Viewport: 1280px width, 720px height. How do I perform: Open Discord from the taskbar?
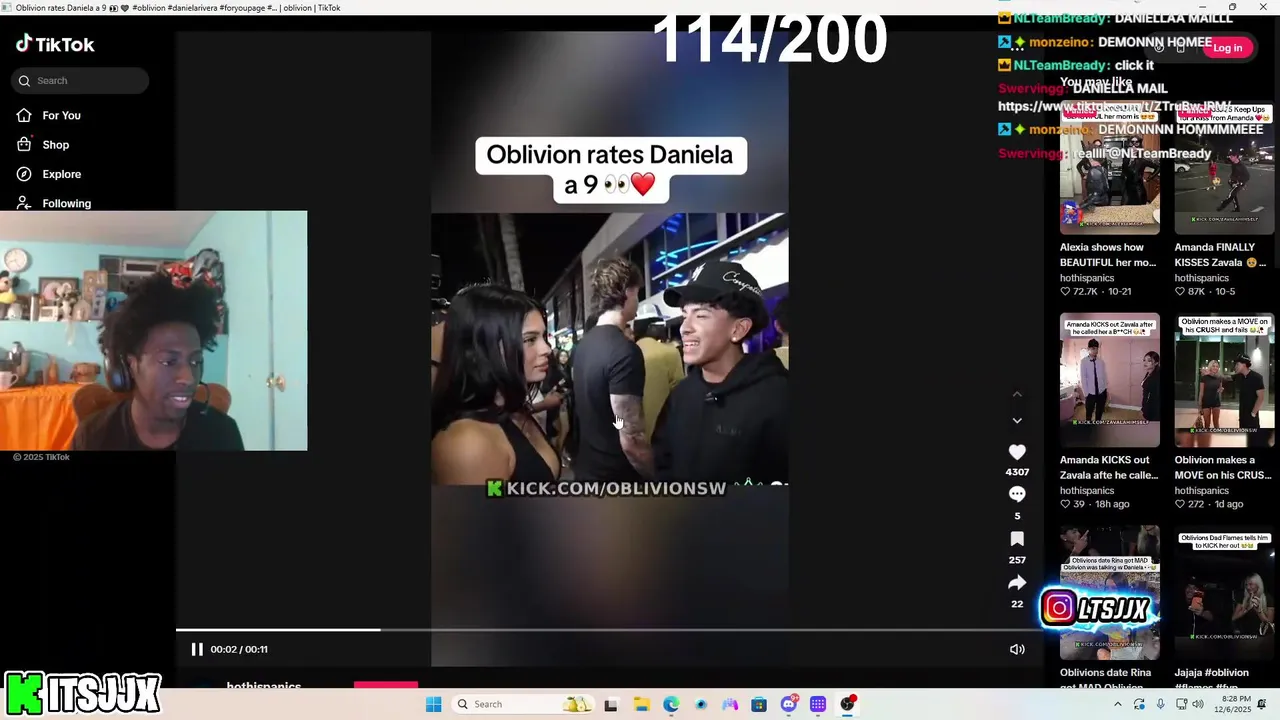pos(789,704)
